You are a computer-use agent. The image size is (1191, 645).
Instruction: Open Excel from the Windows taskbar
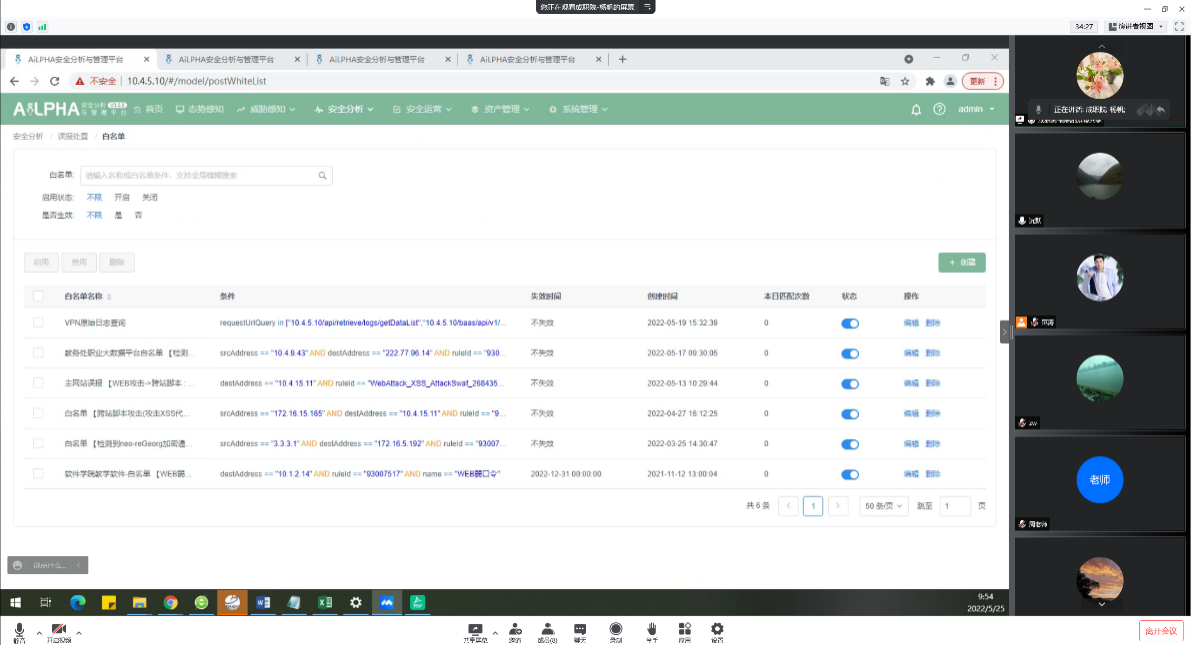coord(325,602)
